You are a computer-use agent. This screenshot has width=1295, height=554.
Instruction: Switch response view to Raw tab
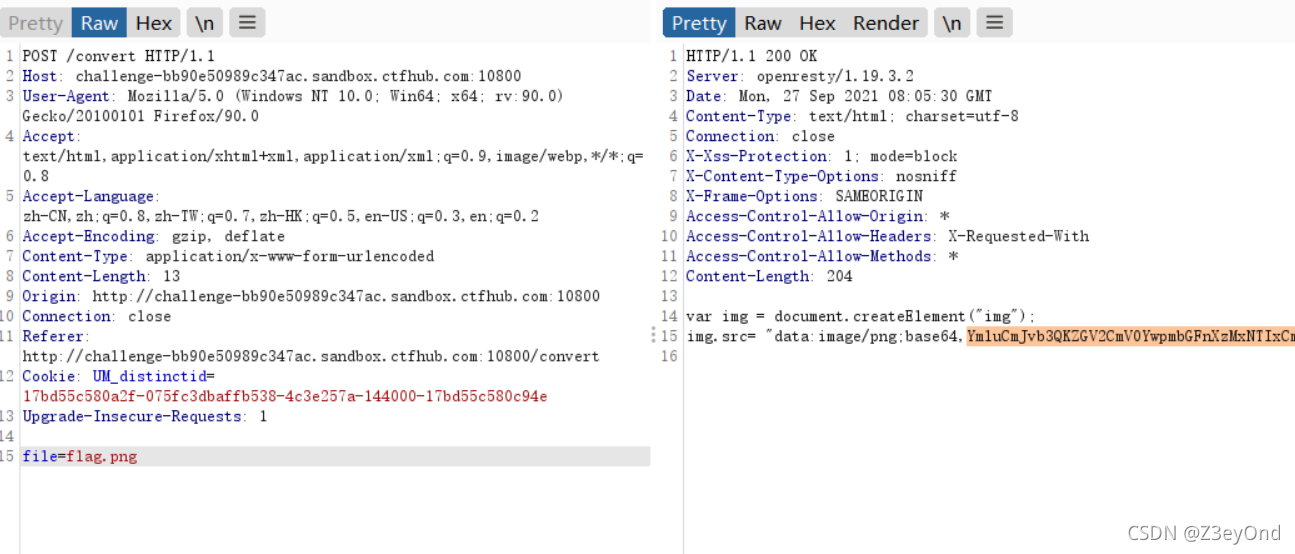(x=763, y=23)
